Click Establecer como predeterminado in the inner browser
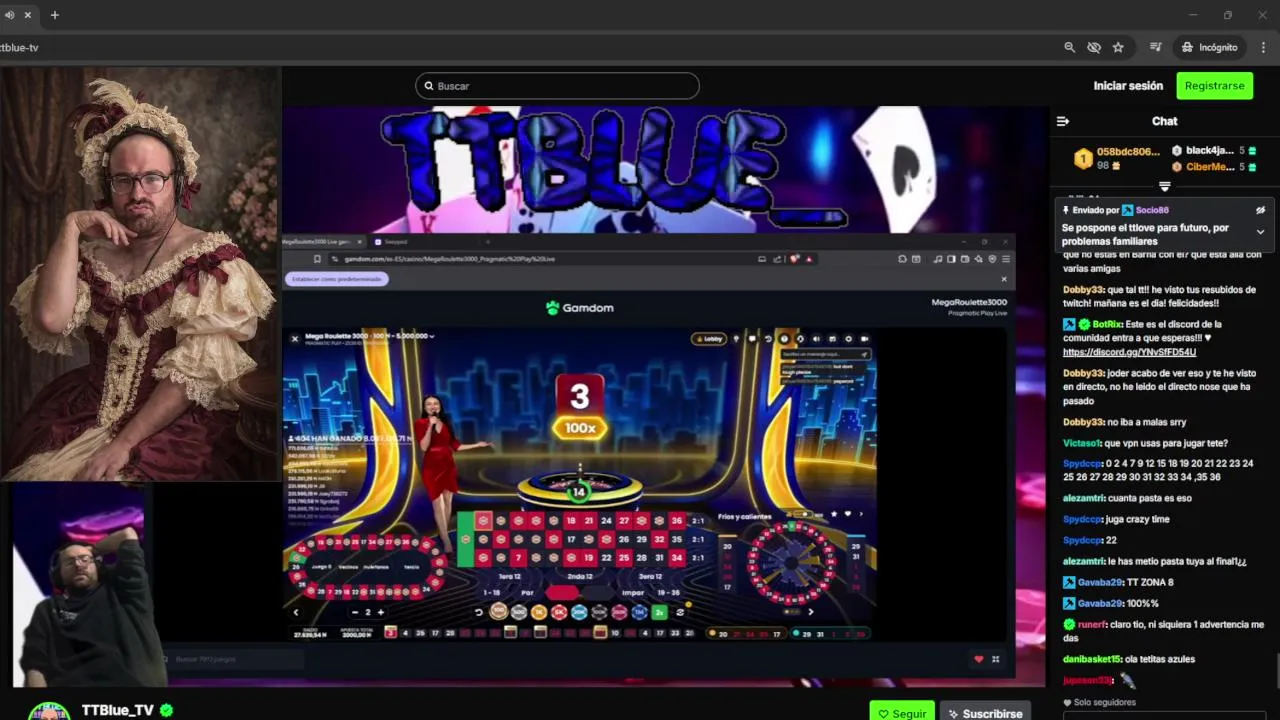1280x720 pixels. pyautogui.click(x=336, y=279)
